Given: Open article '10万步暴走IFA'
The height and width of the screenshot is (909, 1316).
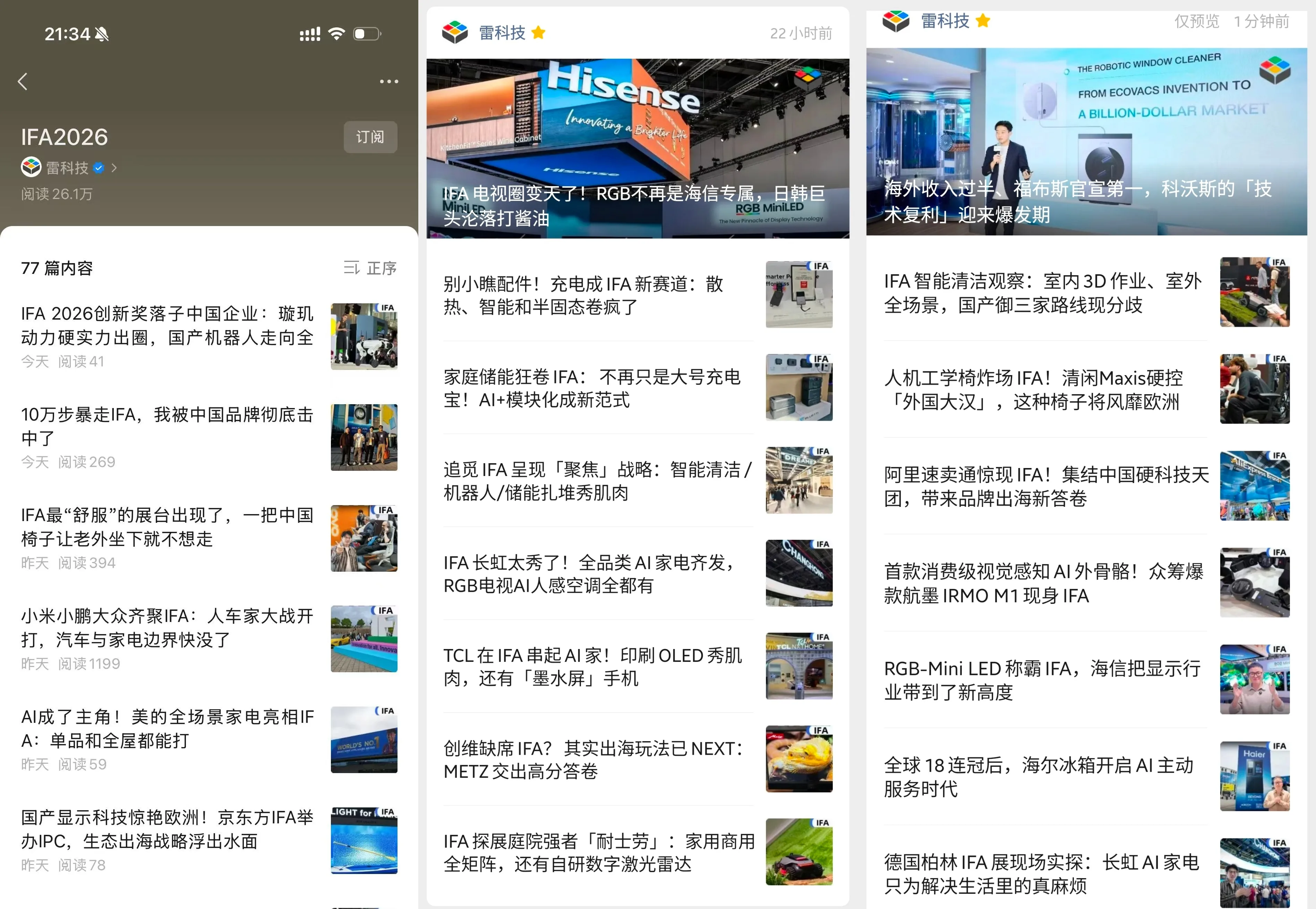Looking at the screenshot, I should point(168,426).
